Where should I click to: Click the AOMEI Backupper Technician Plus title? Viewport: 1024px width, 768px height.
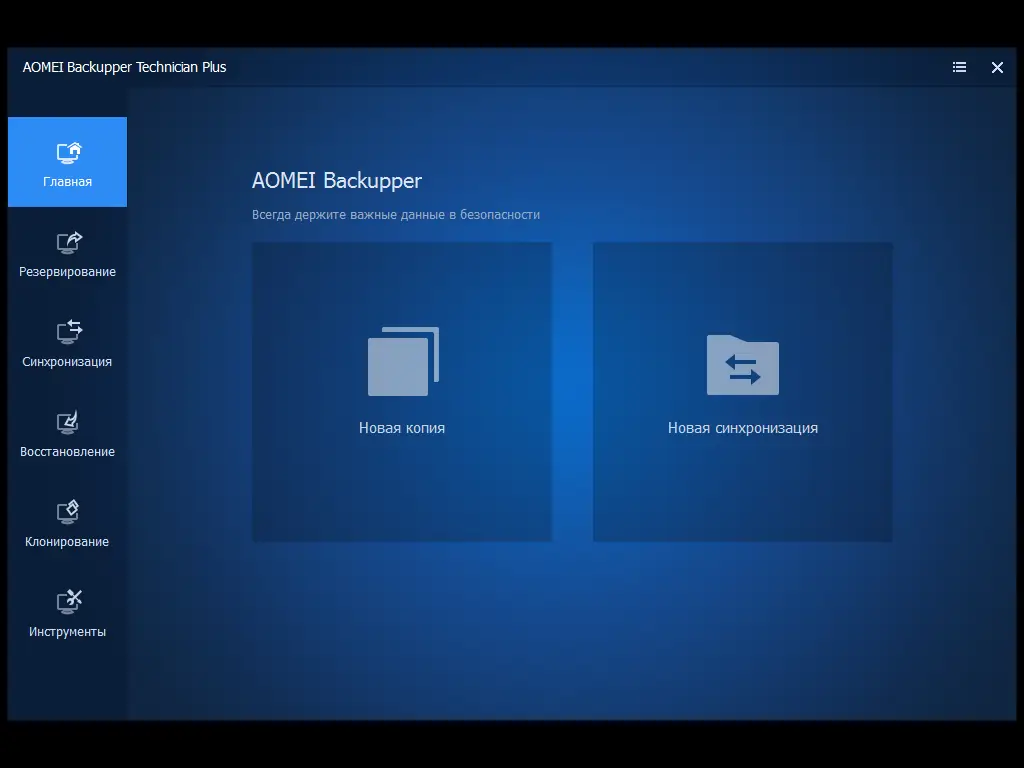(x=124, y=67)
